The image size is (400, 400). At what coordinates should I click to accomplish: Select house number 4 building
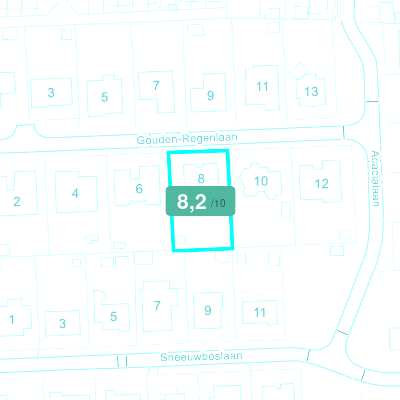(x=75, y=193)
